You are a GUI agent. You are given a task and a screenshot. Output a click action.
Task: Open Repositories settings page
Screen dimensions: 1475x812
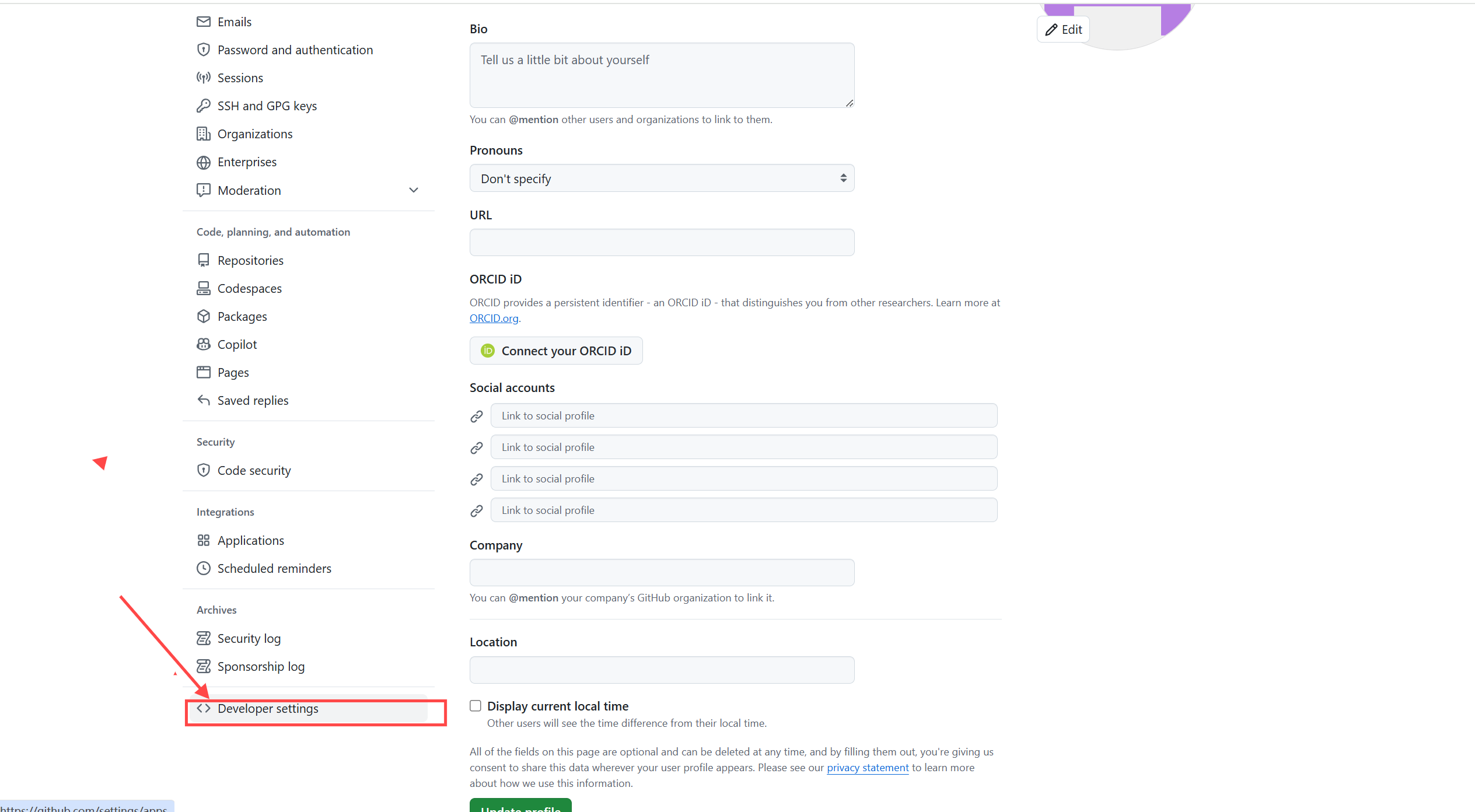coord(250,260)
